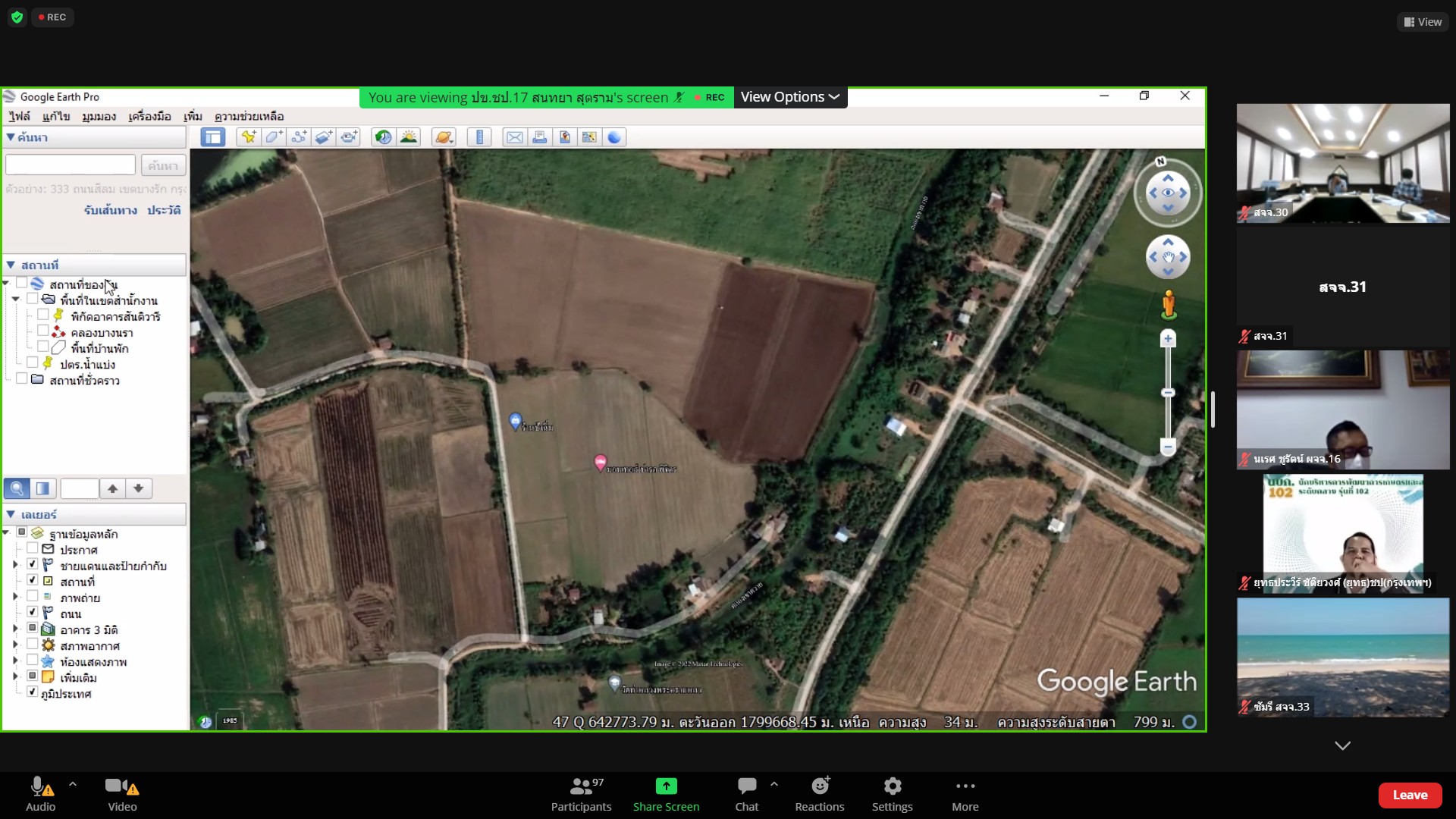Click the zoom out minus button
The height and width of the screenshot is (819, 1456).
[1168, 447]
